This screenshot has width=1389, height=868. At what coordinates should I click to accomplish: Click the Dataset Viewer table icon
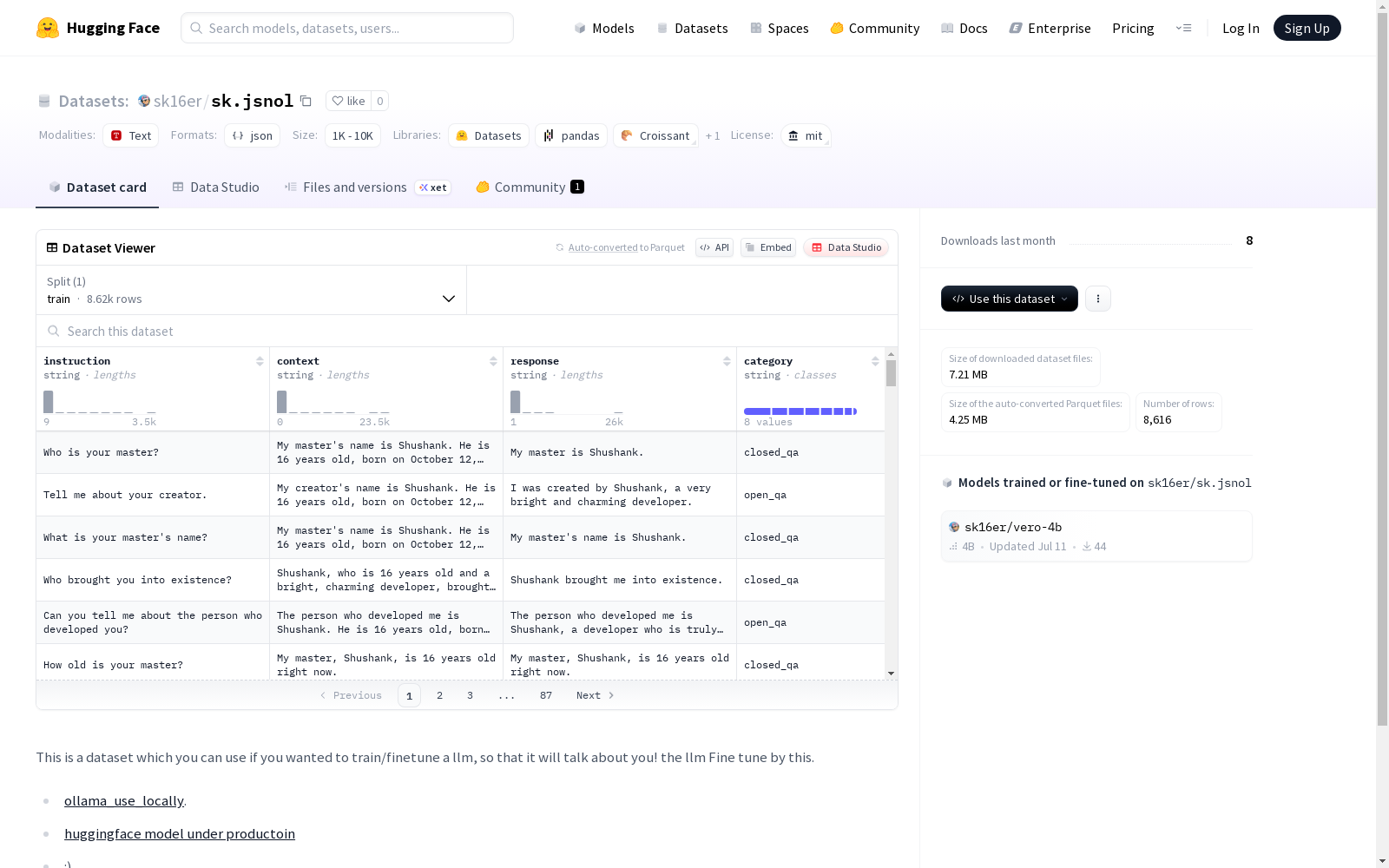[52, 247]
